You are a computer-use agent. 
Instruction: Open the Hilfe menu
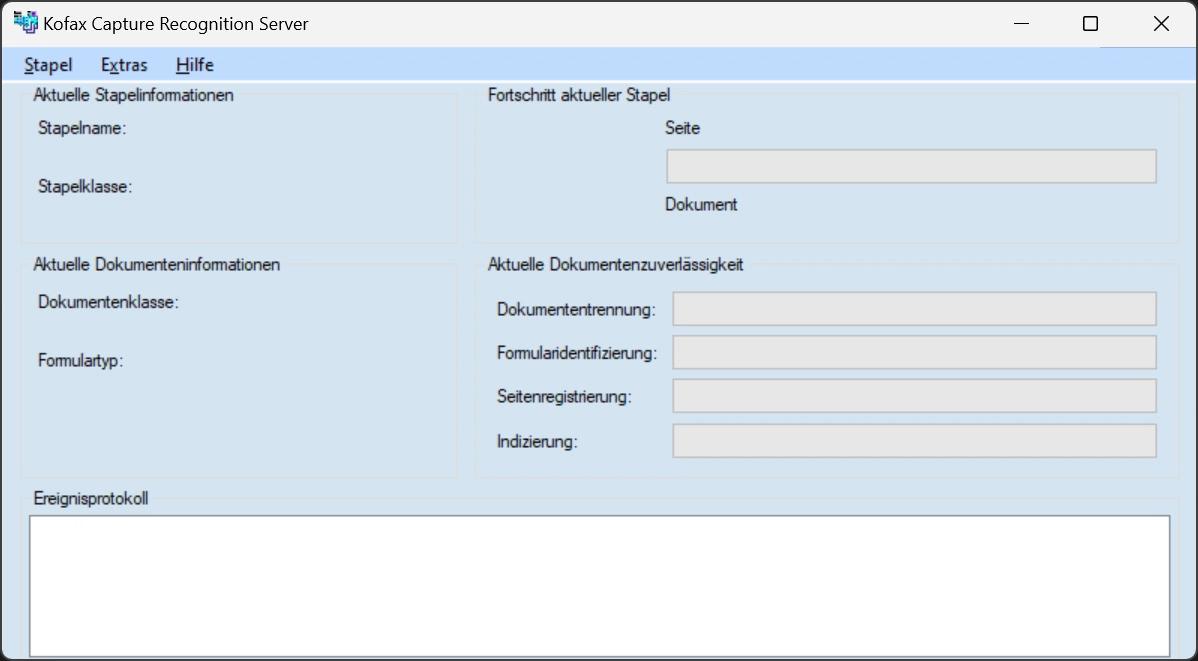point(194,65)
